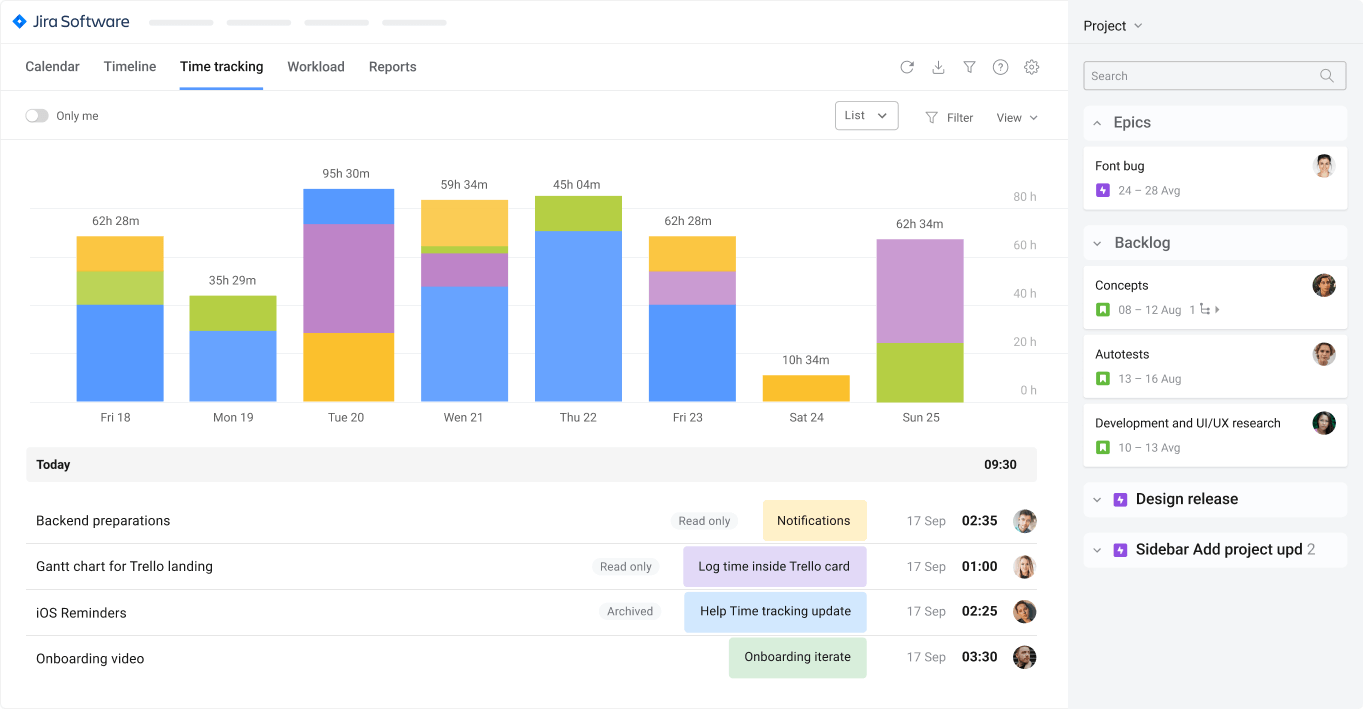1363x709 pixels.
Task: Collapse the Epics section in the sidebar
Action: (x=1096, y=122)
